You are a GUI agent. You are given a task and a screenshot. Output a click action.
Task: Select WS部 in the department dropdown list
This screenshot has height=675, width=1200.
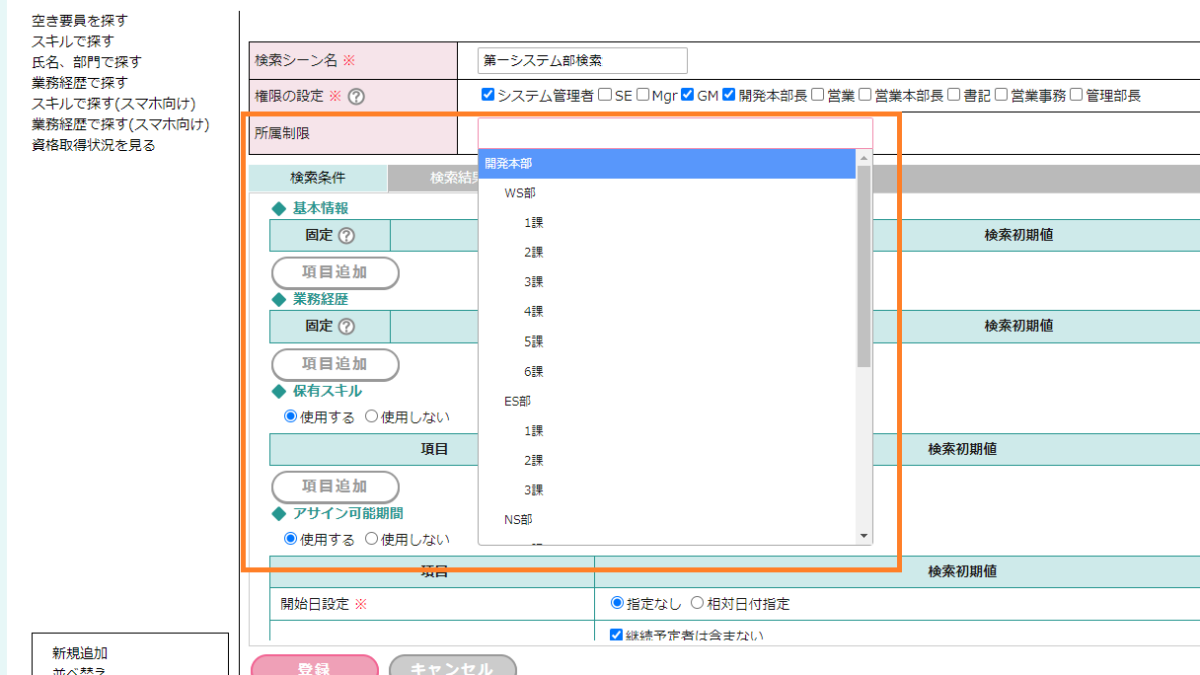coord(519,192)
